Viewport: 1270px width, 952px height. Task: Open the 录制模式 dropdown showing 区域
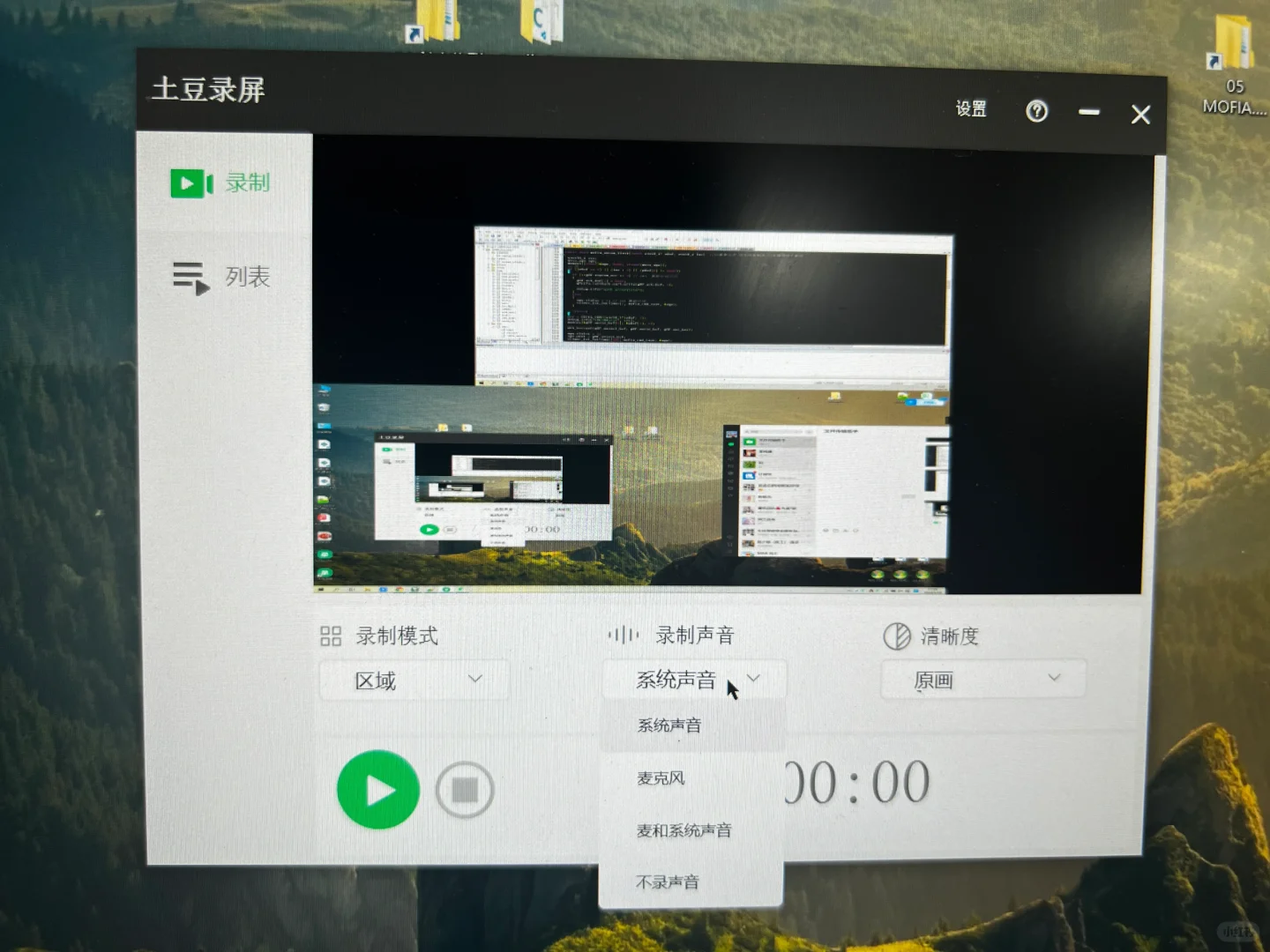pos(413,679)
